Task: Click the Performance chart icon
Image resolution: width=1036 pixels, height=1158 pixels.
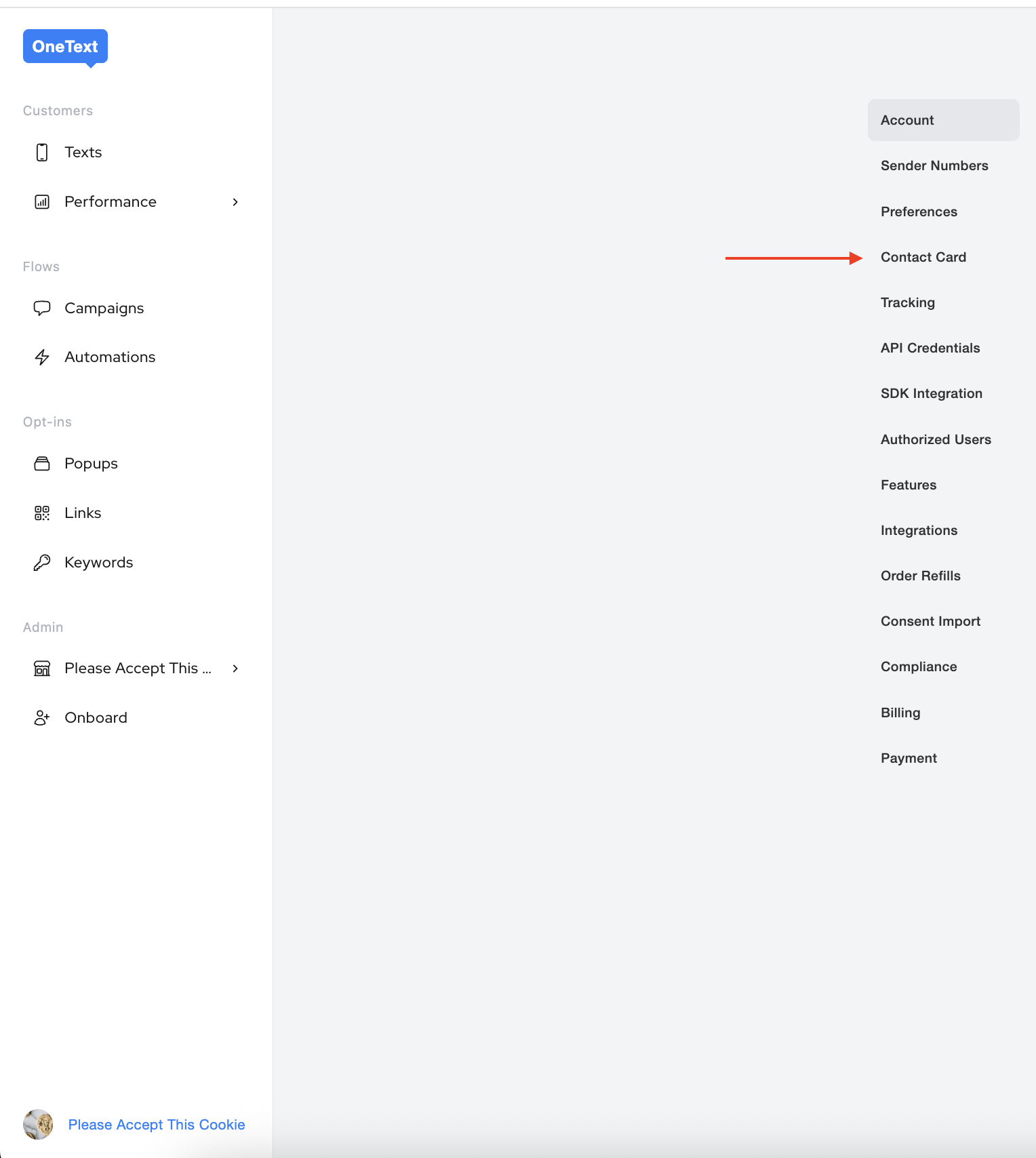Action: 42,202
